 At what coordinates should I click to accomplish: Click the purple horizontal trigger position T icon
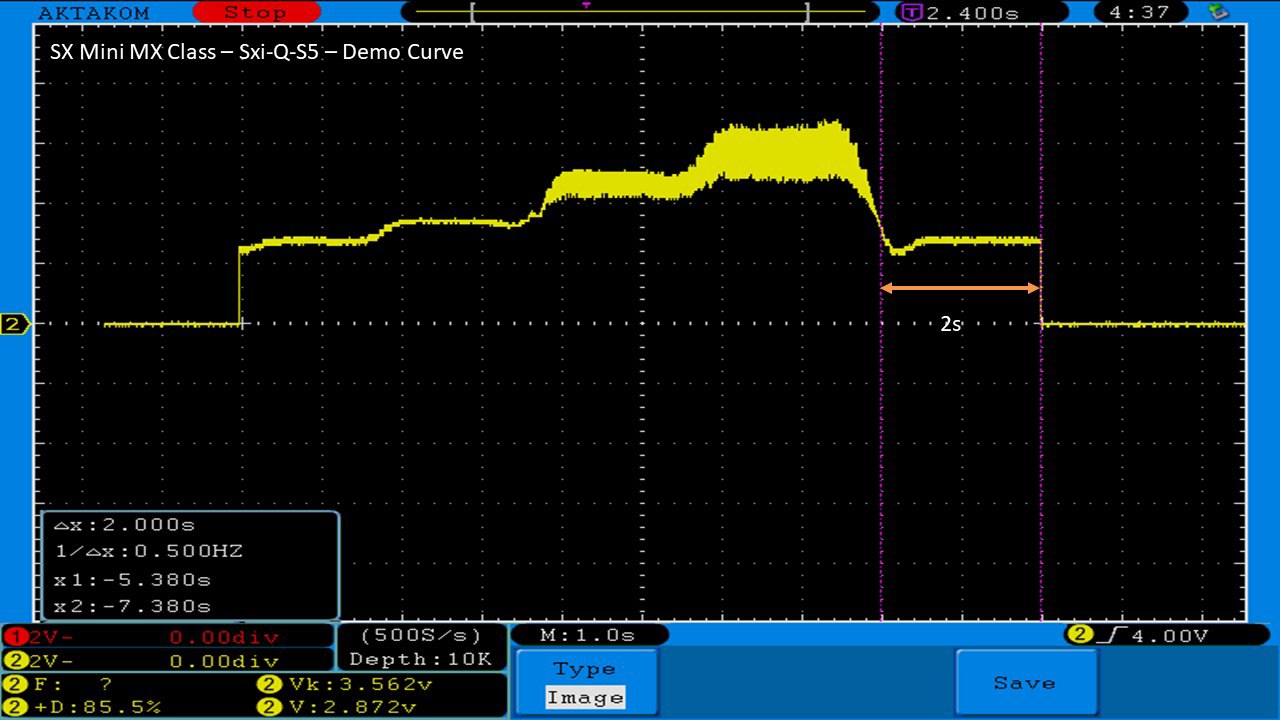pos(911,13)
